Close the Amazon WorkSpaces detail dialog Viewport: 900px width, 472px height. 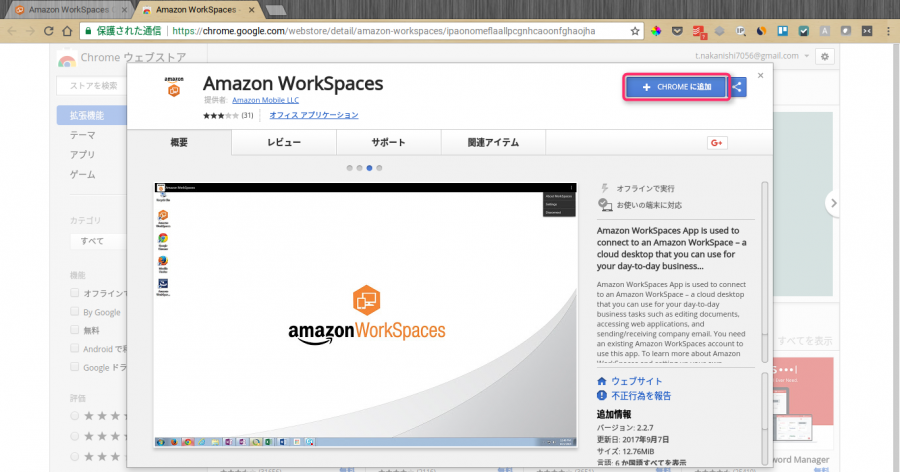coord(761,75)
